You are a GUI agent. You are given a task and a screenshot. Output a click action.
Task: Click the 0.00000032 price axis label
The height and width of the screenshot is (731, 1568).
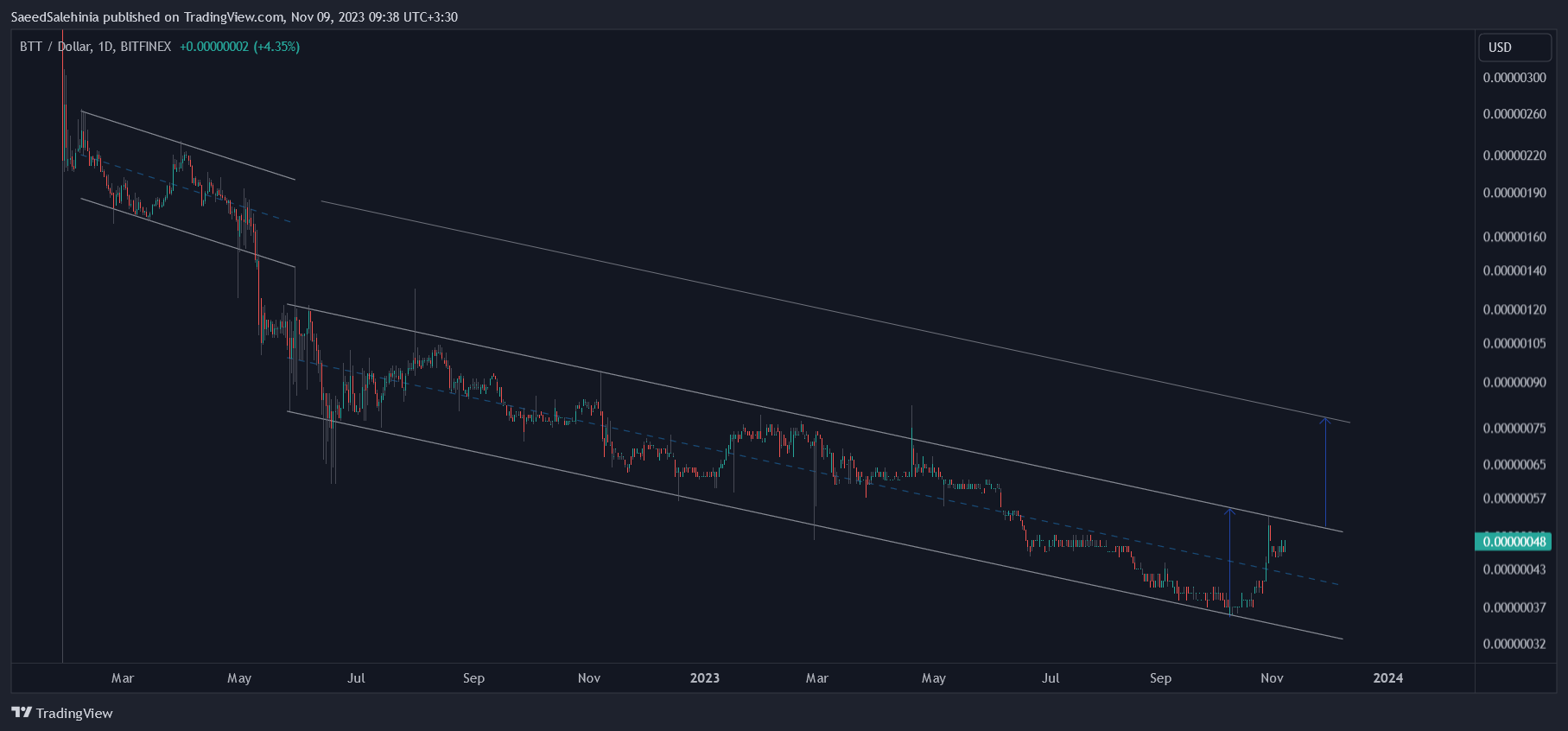click(x=1514, y=644)
